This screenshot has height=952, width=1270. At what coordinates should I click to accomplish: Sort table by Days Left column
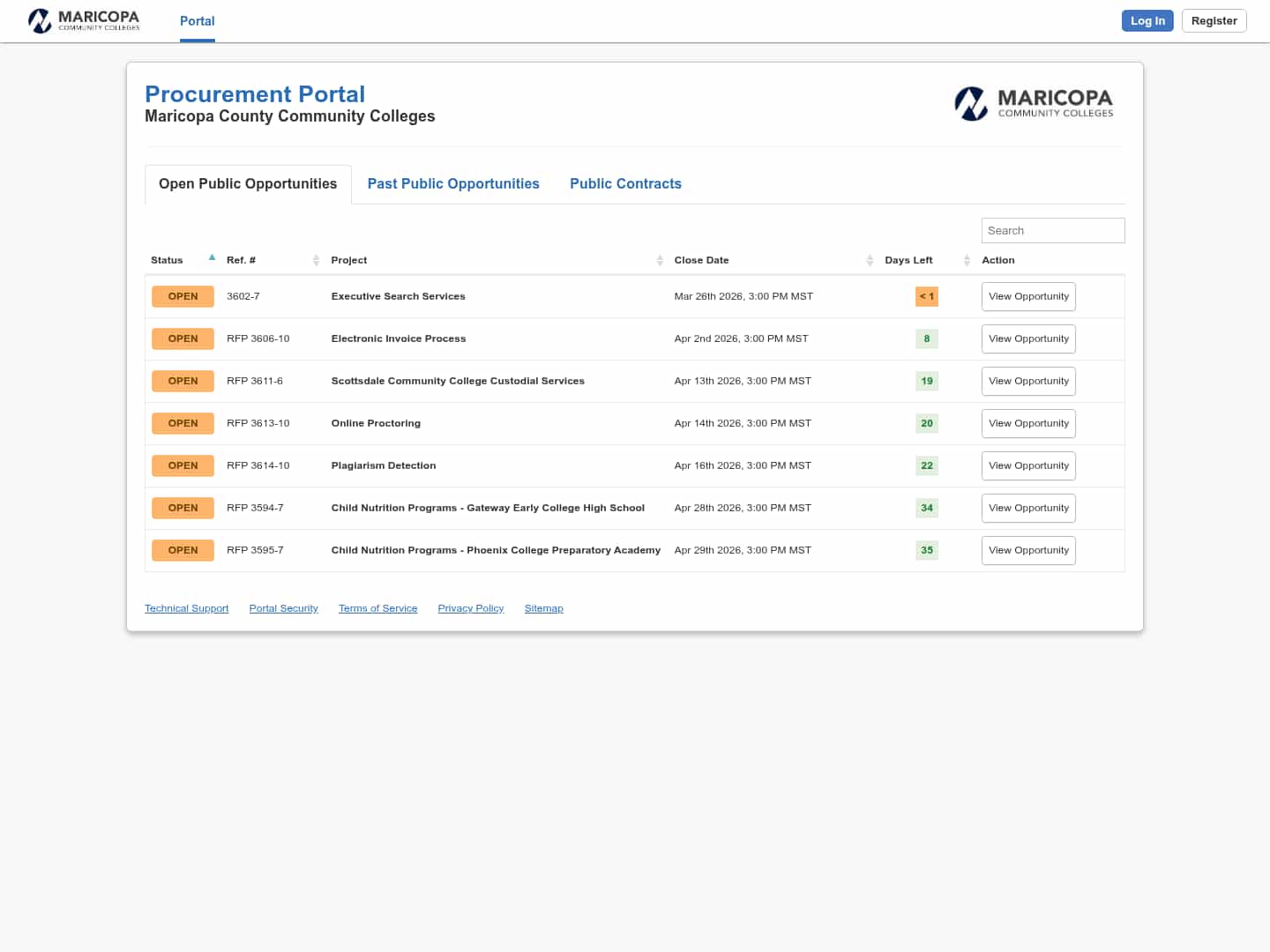pyautogui.click(x=926, y=260)
